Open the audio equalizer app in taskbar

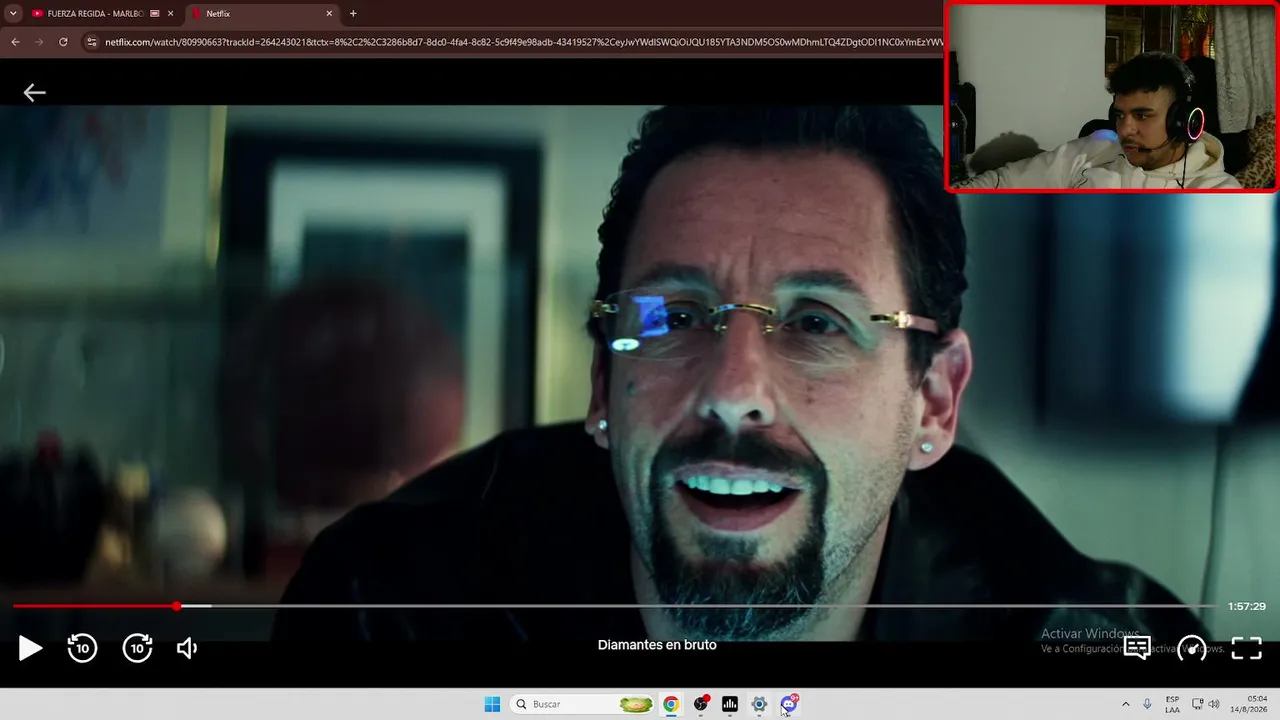click(x=730, y=704)
